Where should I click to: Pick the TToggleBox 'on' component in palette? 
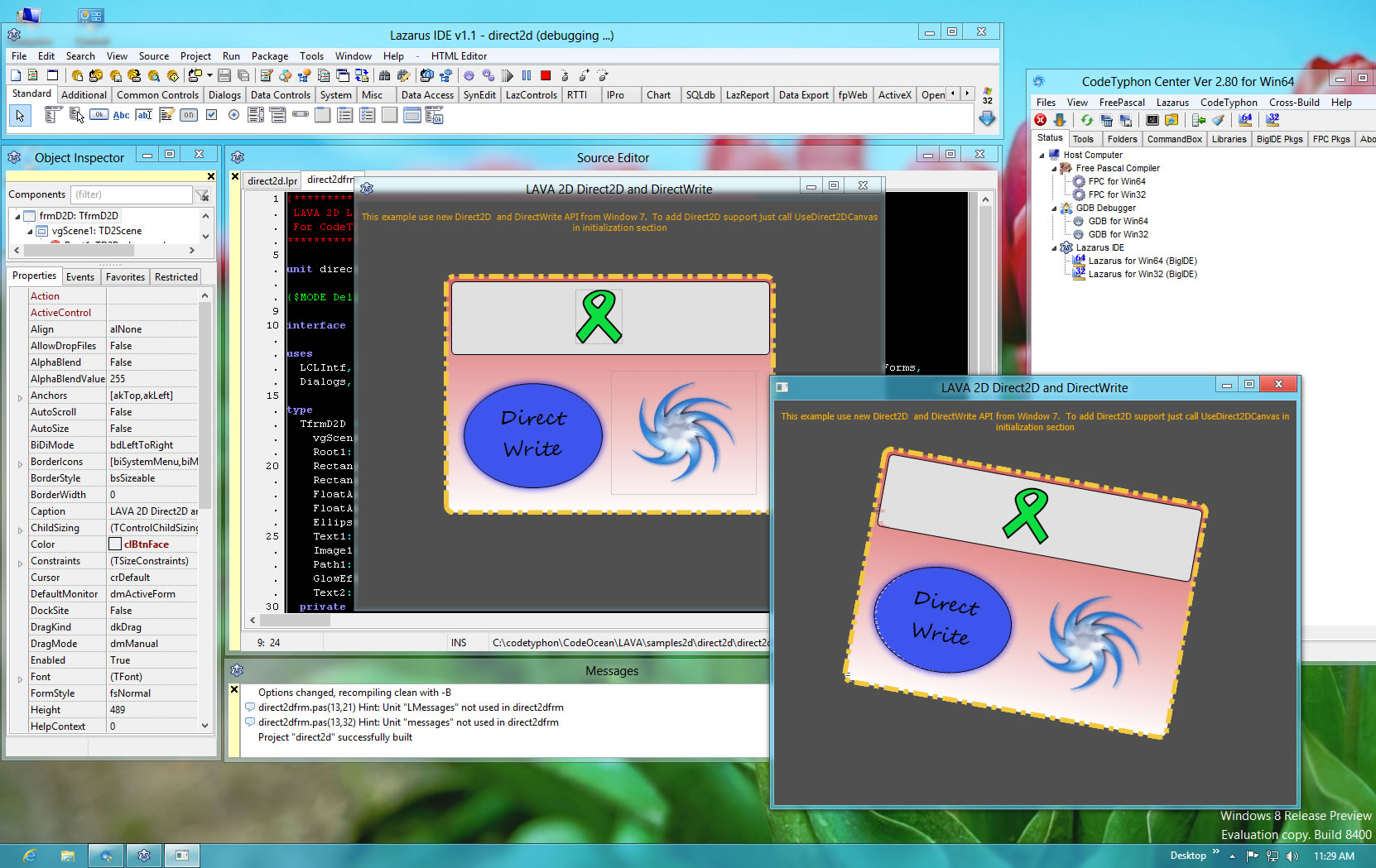tap(189, 115)
